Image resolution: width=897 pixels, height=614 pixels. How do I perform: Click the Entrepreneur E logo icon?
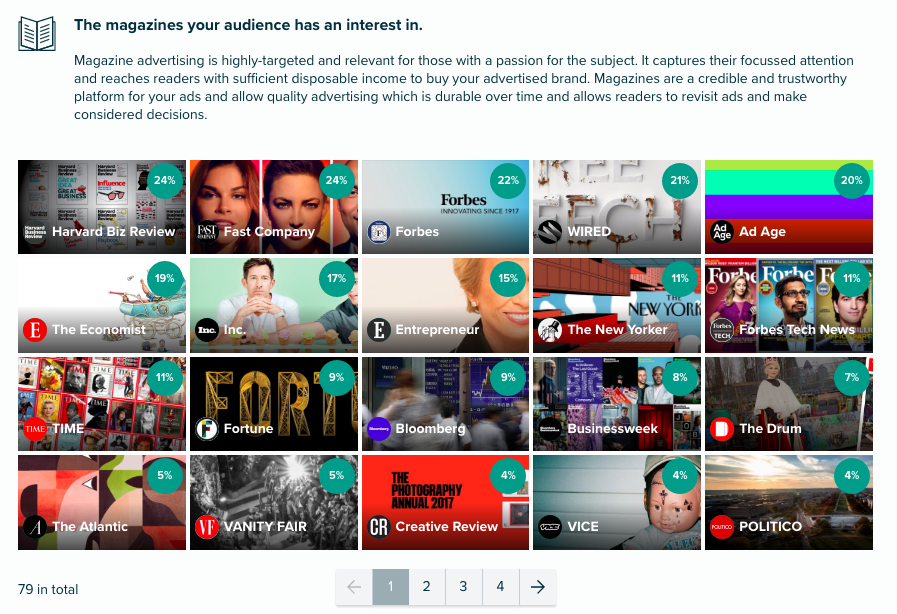coord(378,330)
